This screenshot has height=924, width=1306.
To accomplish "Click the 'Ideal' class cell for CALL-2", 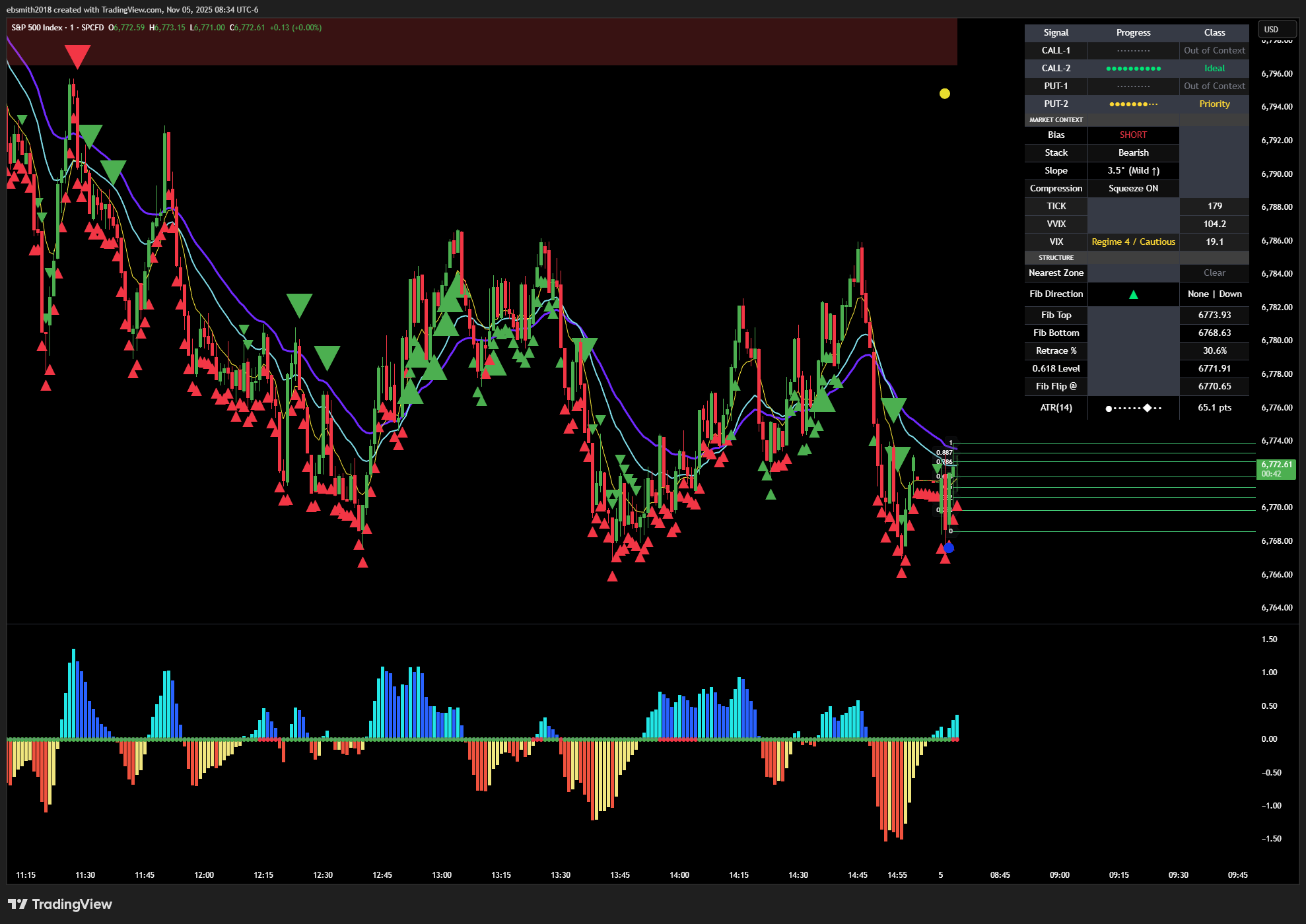I will coord(1214,69).
